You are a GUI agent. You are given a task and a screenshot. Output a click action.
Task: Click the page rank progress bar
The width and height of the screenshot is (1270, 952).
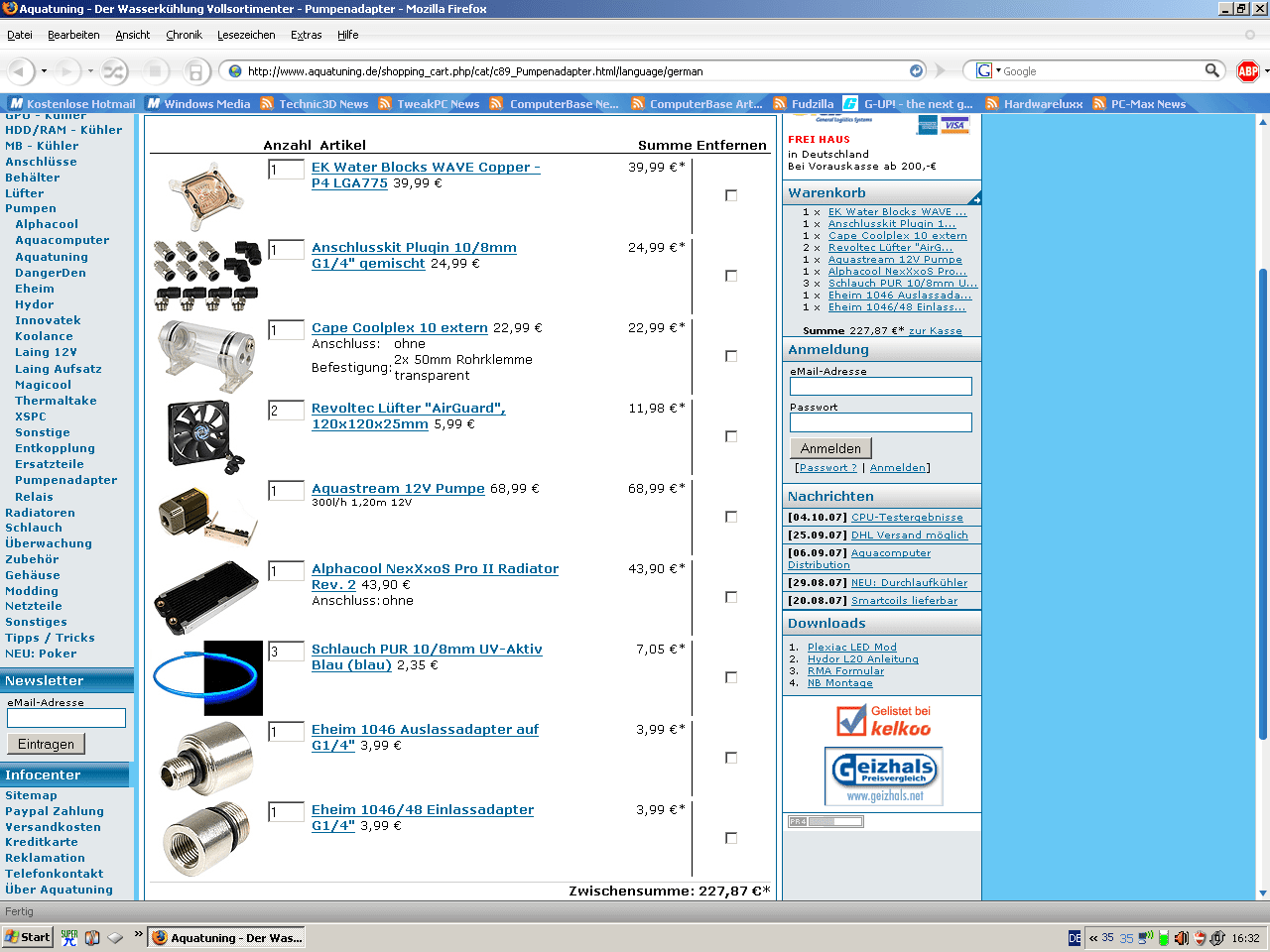point(825,821)
